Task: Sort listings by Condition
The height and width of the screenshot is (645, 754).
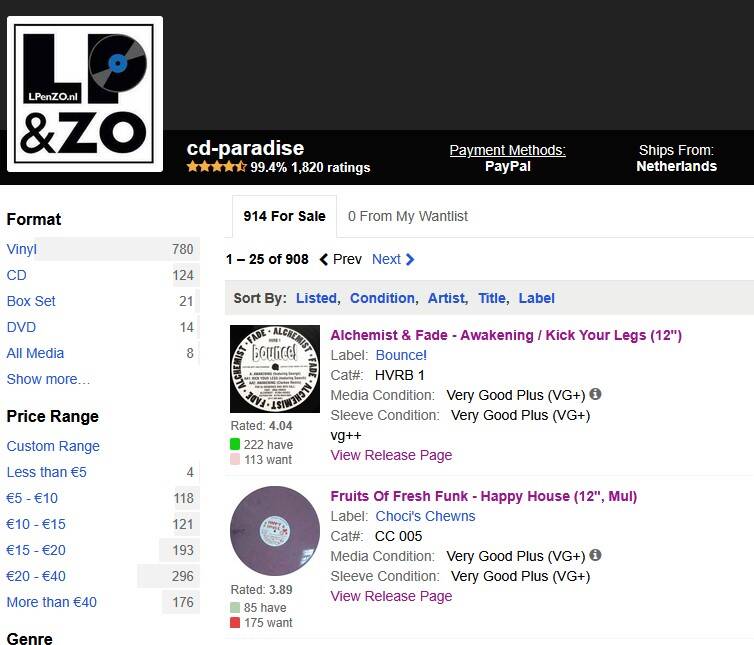Action: [382, 298]
